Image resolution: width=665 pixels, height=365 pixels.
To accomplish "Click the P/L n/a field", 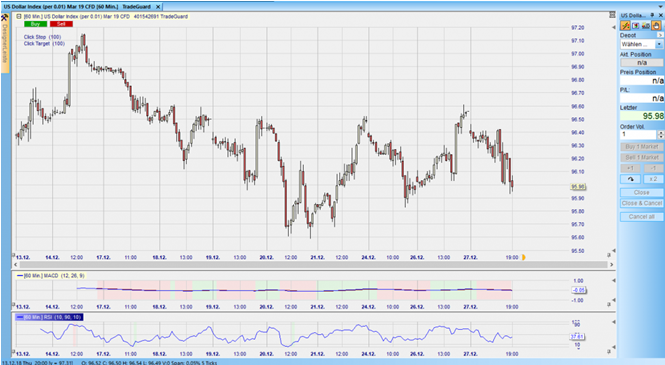I will point(642,98).
